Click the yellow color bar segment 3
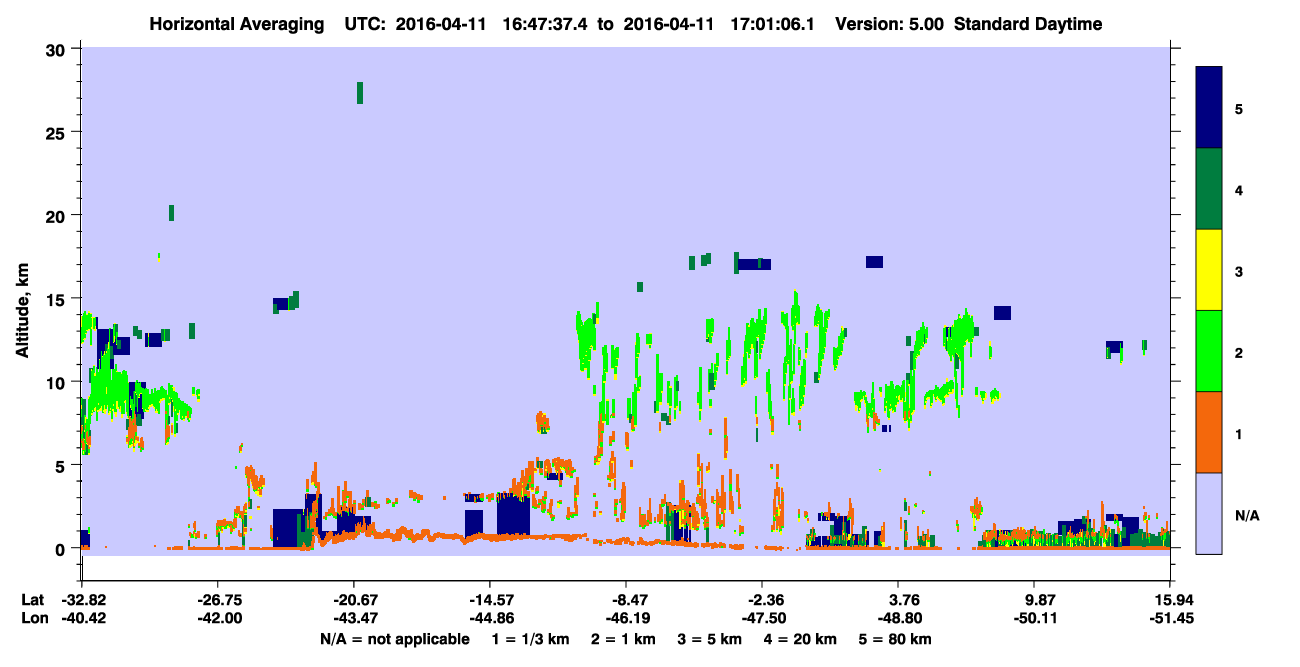 click(x=1209, y=270)
